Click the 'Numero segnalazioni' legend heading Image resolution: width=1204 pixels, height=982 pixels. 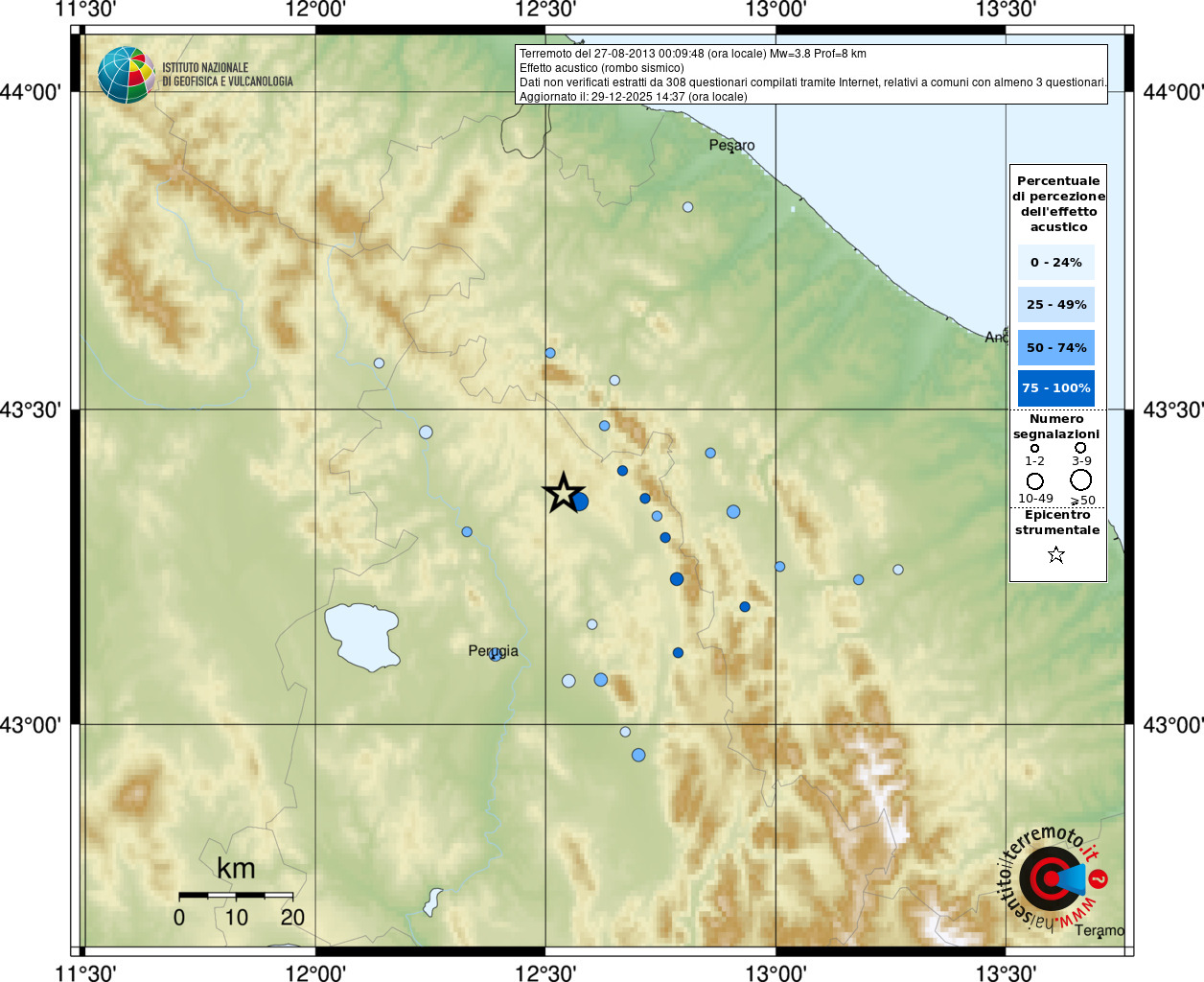click(x=1056, y=426)
